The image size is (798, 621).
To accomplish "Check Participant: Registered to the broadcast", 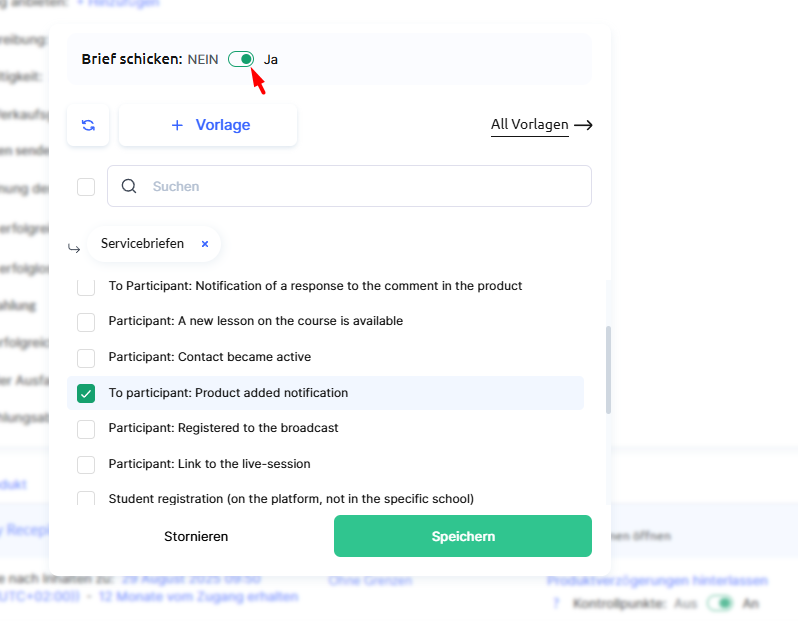I will coord(86,428).
